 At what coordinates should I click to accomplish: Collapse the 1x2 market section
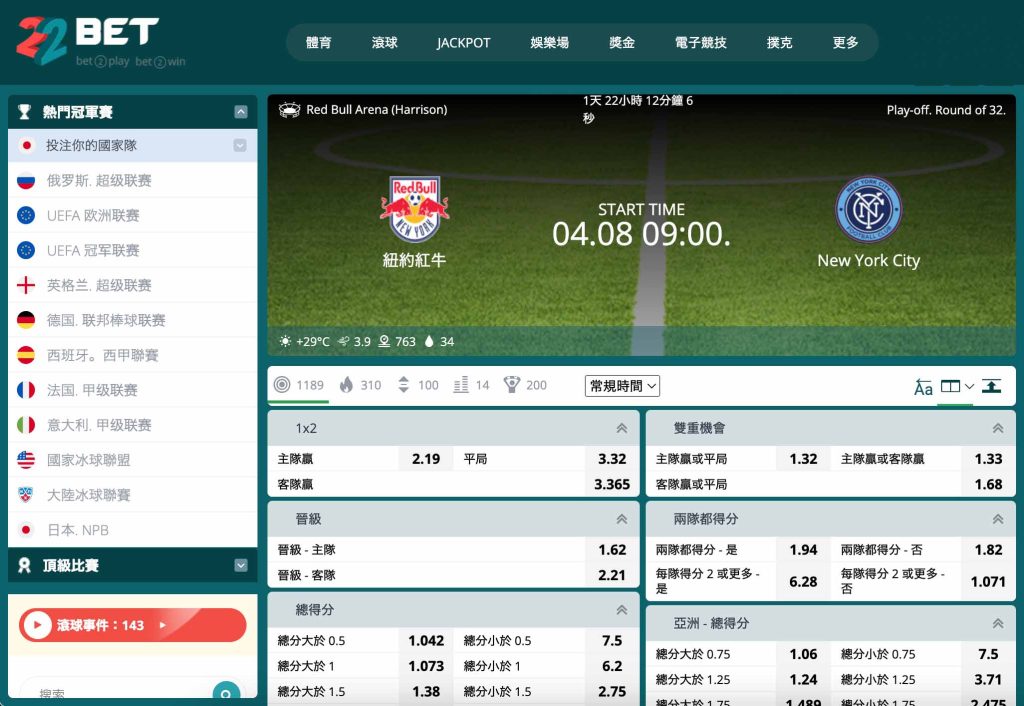(x=622, y=428)
